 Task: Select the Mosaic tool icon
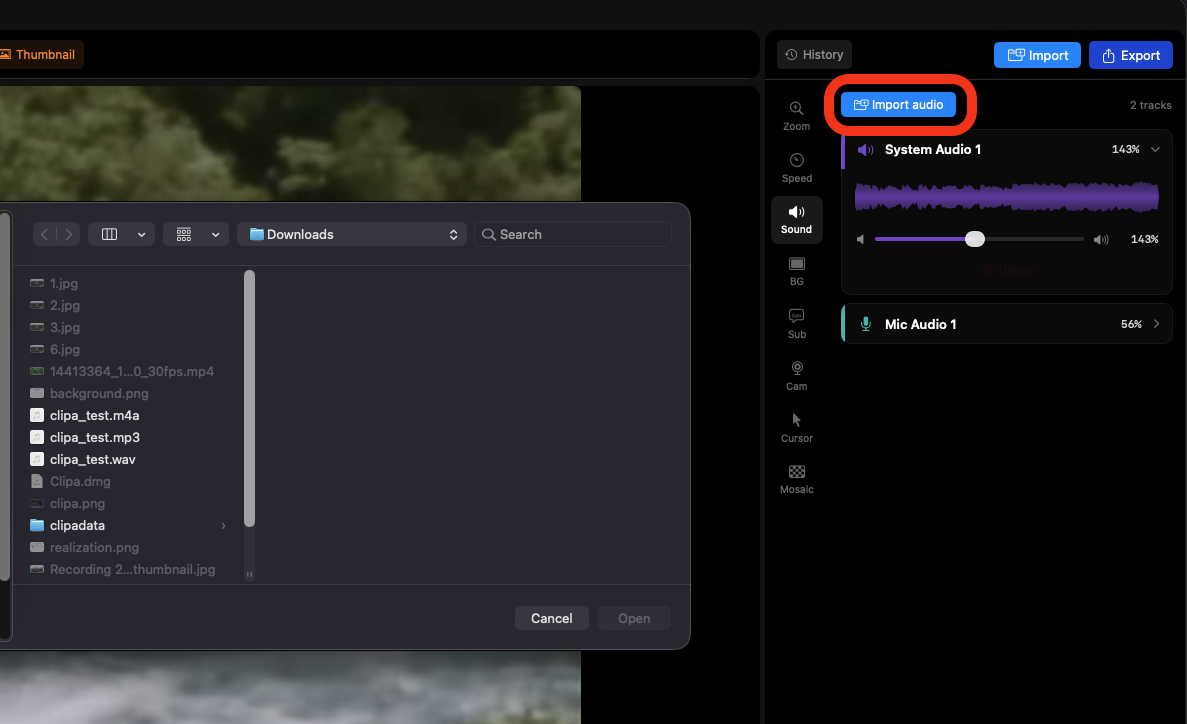coord(796,478)
